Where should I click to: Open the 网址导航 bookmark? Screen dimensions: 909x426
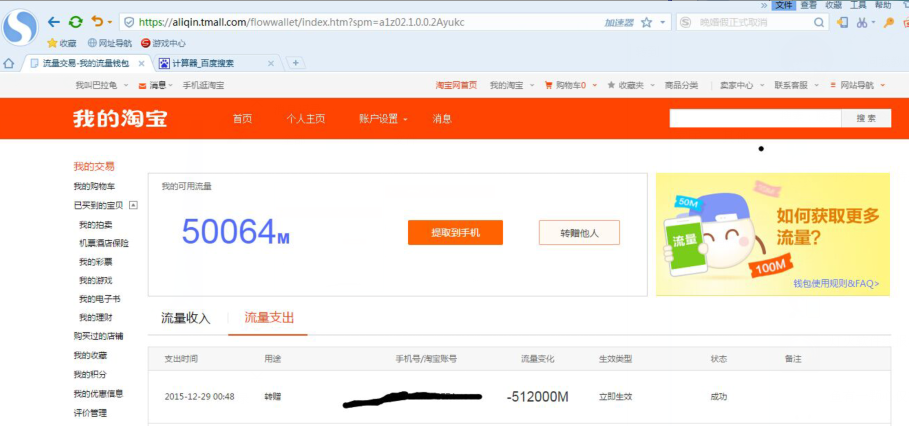110,43
